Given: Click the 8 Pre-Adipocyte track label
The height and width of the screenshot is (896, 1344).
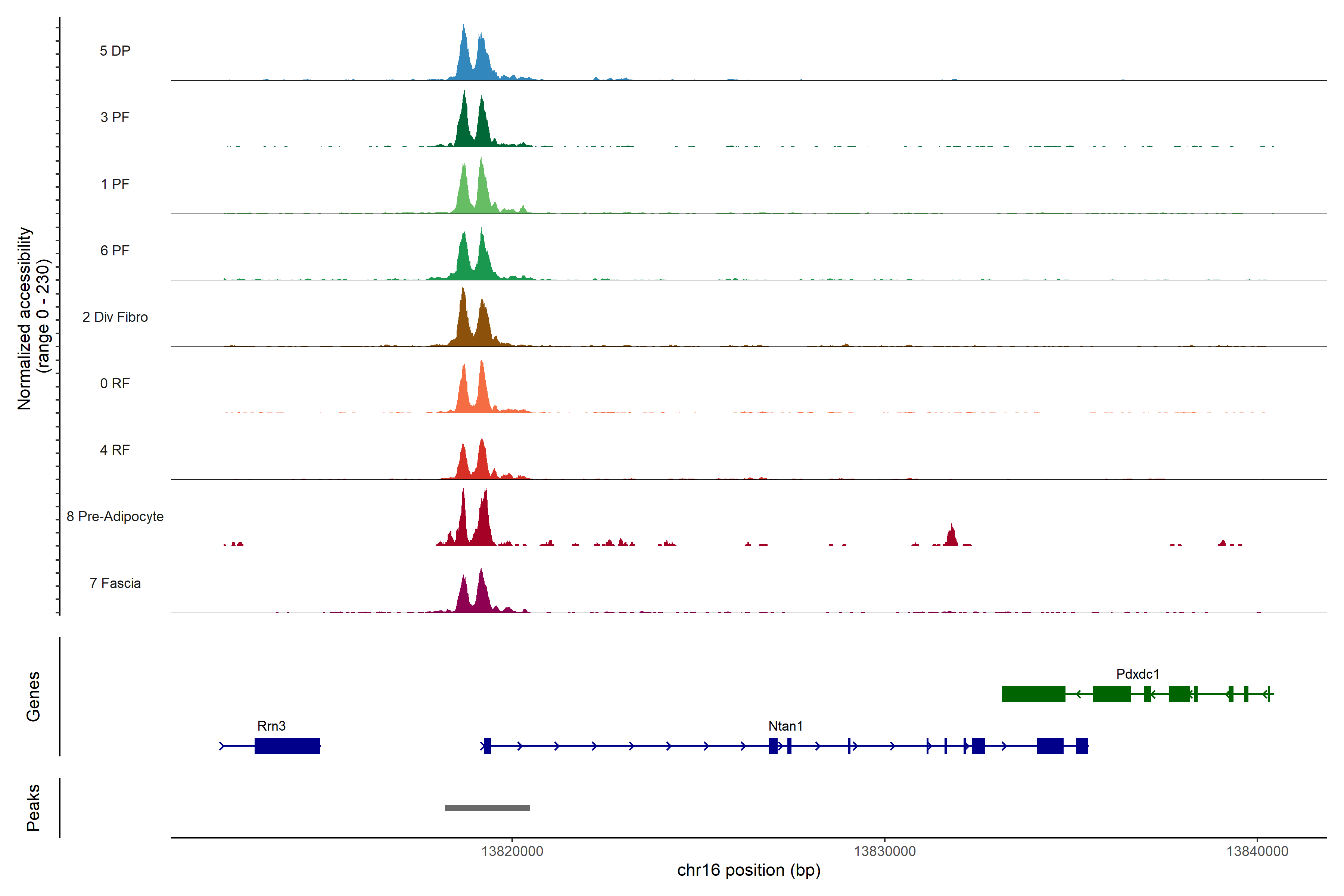Looking at the screenshot, I should click(115, 516).
